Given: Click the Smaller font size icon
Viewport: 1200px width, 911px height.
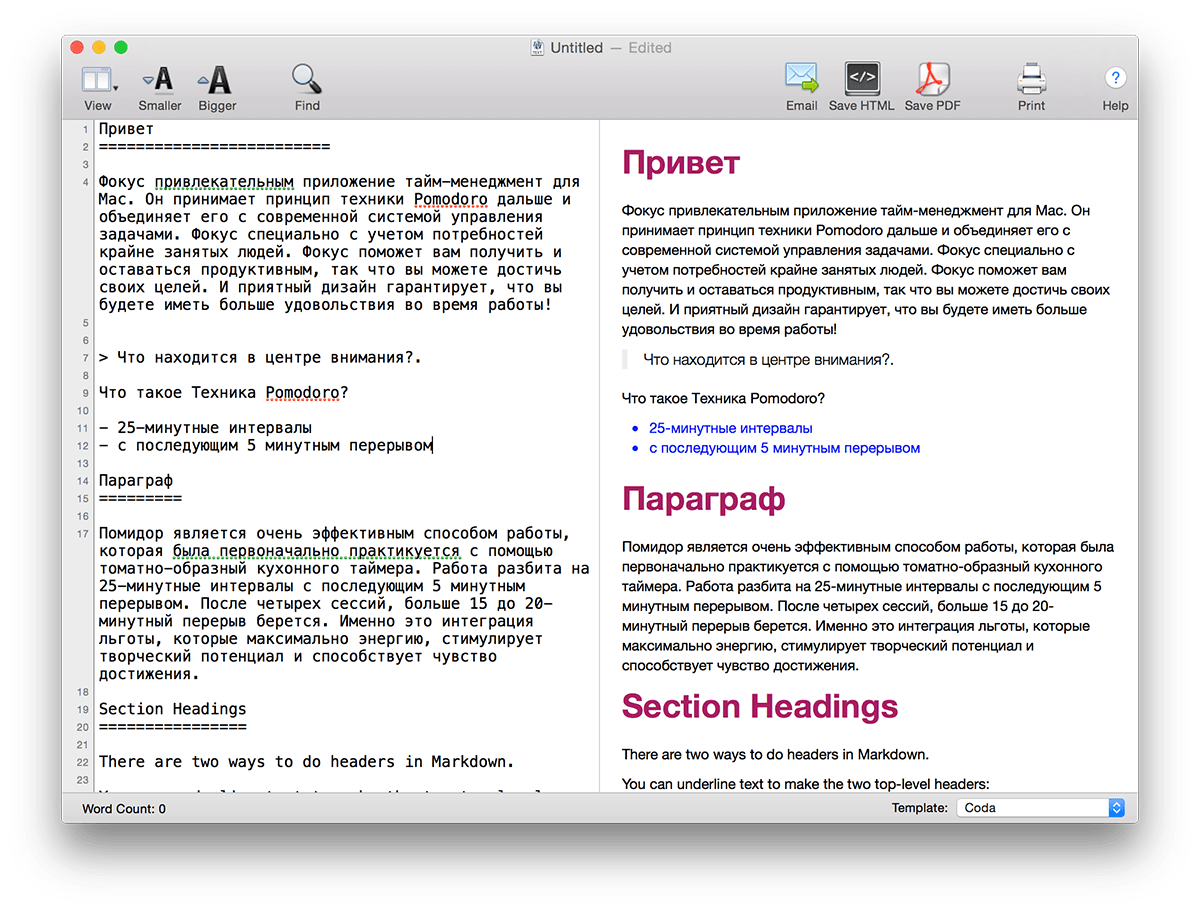Looking at the screenshot, I should 159,80.
